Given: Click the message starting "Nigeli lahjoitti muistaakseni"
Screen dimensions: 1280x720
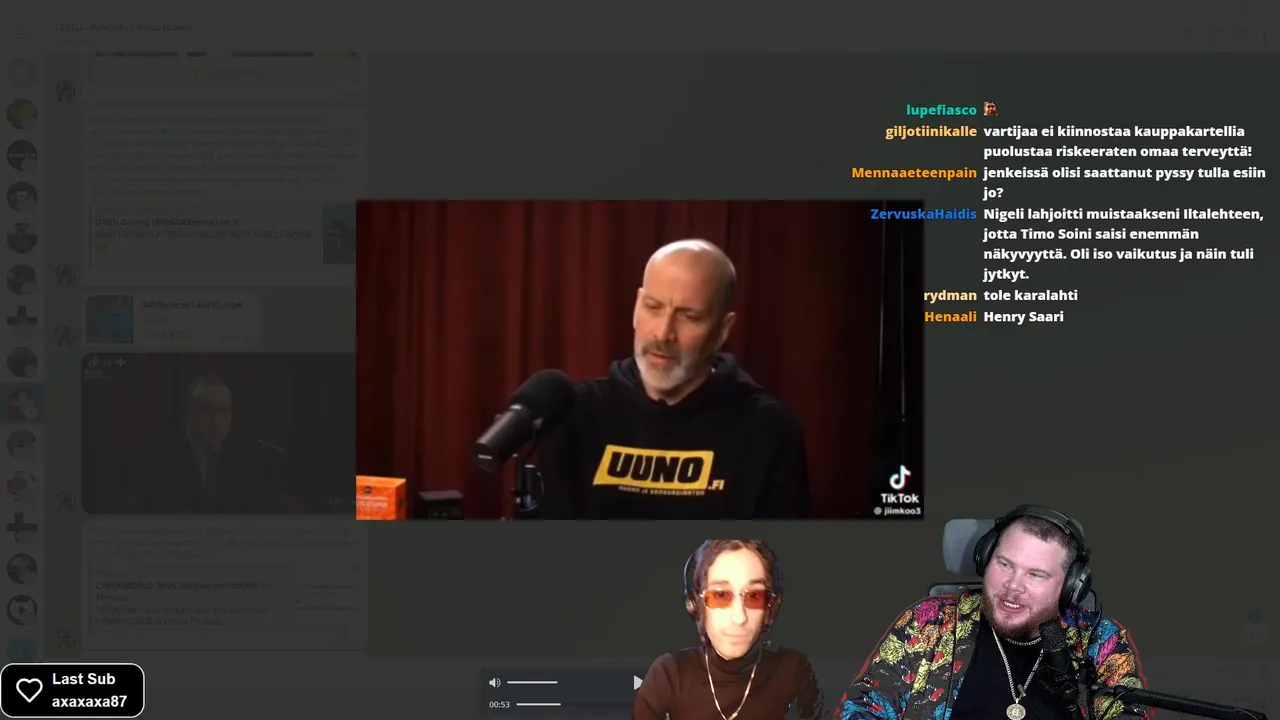Looking at the screenshot, I should pos(1123,244).
